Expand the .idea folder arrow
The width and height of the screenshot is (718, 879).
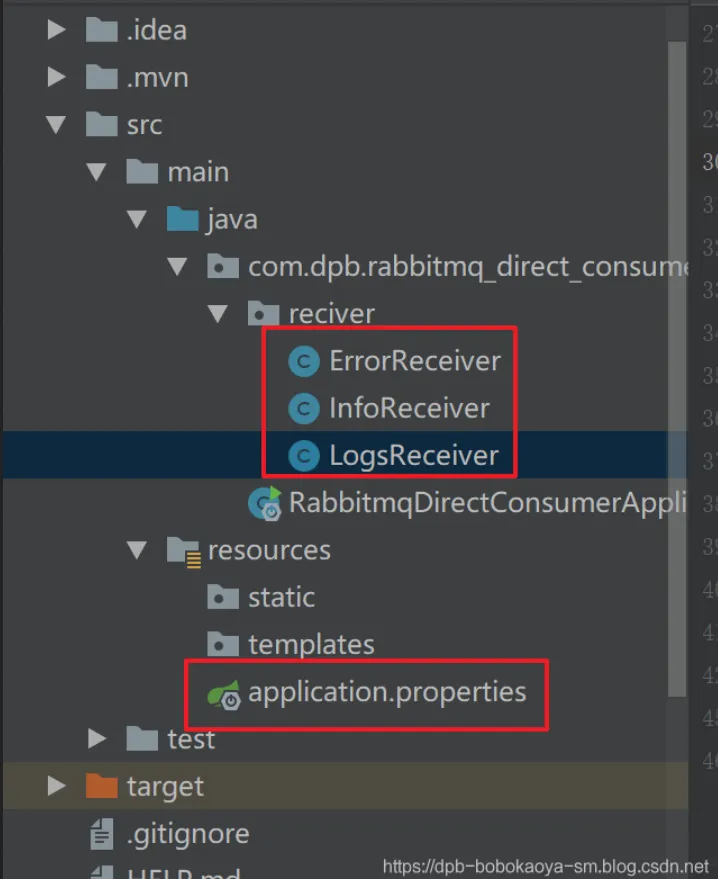pos(56,30)
